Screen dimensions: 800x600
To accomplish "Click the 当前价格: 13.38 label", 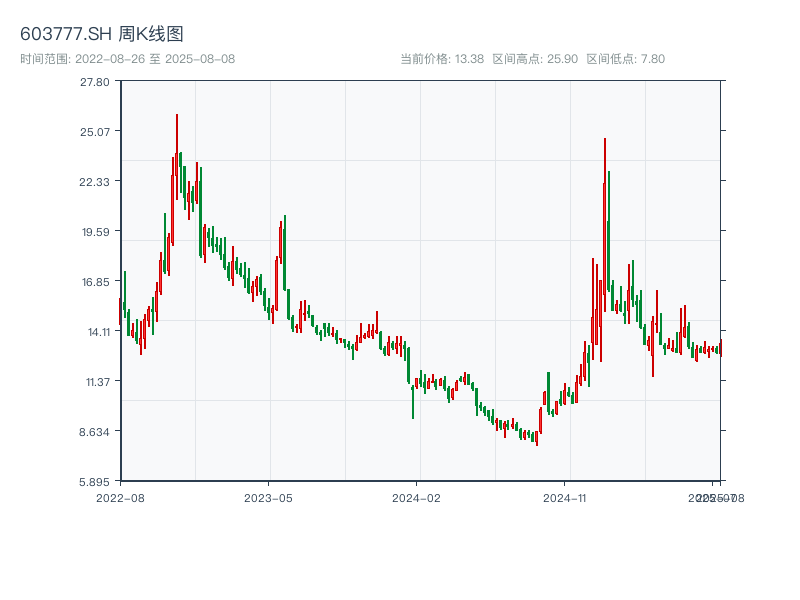I will 442,59.
